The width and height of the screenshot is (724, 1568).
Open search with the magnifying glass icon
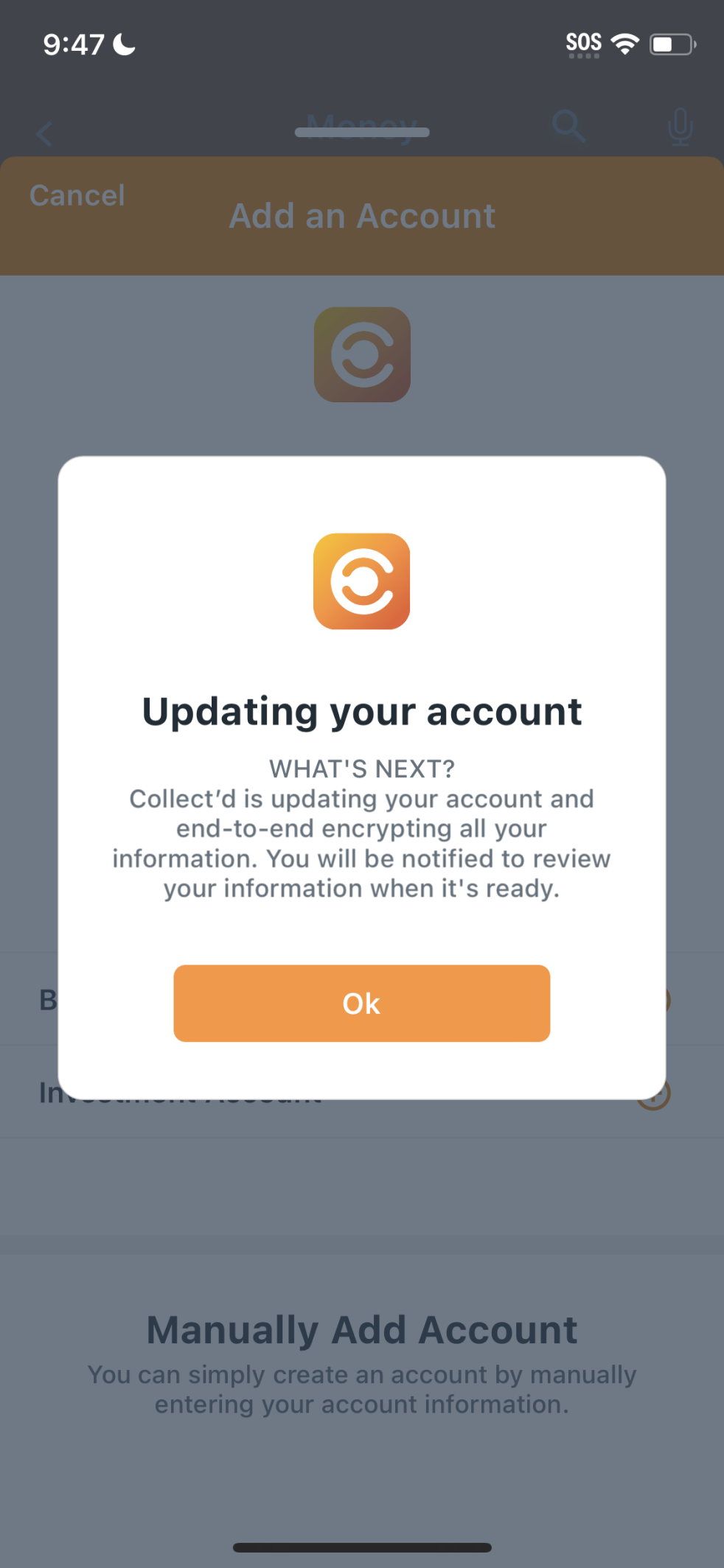pyautogui.click(x=569, y=126)
